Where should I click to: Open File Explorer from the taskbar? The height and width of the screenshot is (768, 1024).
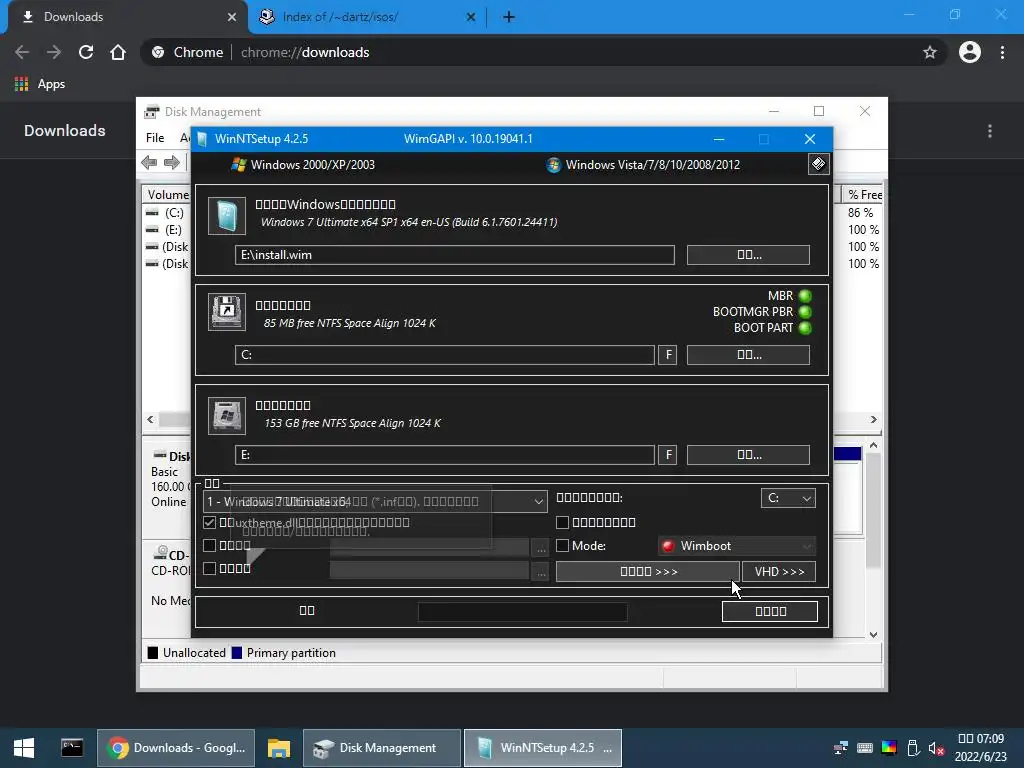click(x=279, y=748)
